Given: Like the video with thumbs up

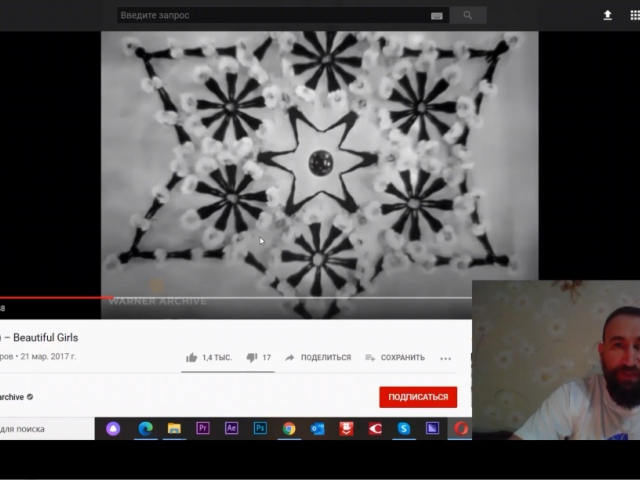Looking at the screenshot, I should click(191, 358).
